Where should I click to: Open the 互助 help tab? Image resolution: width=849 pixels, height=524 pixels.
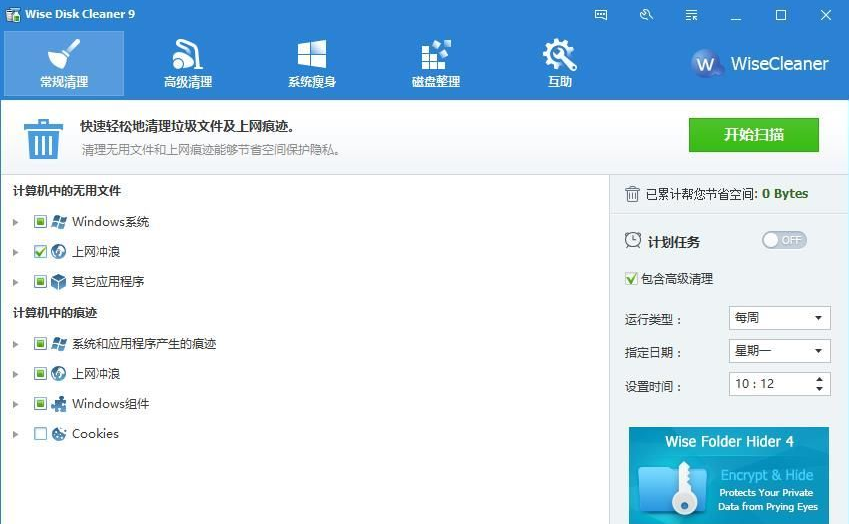560,63
